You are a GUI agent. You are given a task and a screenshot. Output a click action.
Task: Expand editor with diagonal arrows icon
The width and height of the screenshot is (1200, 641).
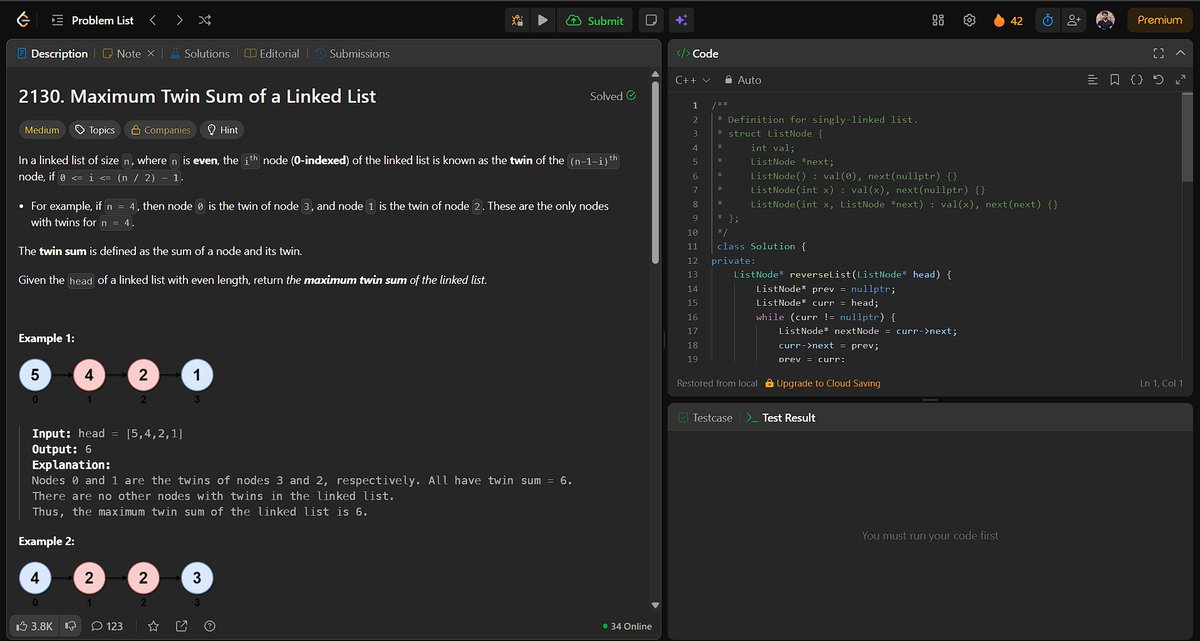[1180, 80]
